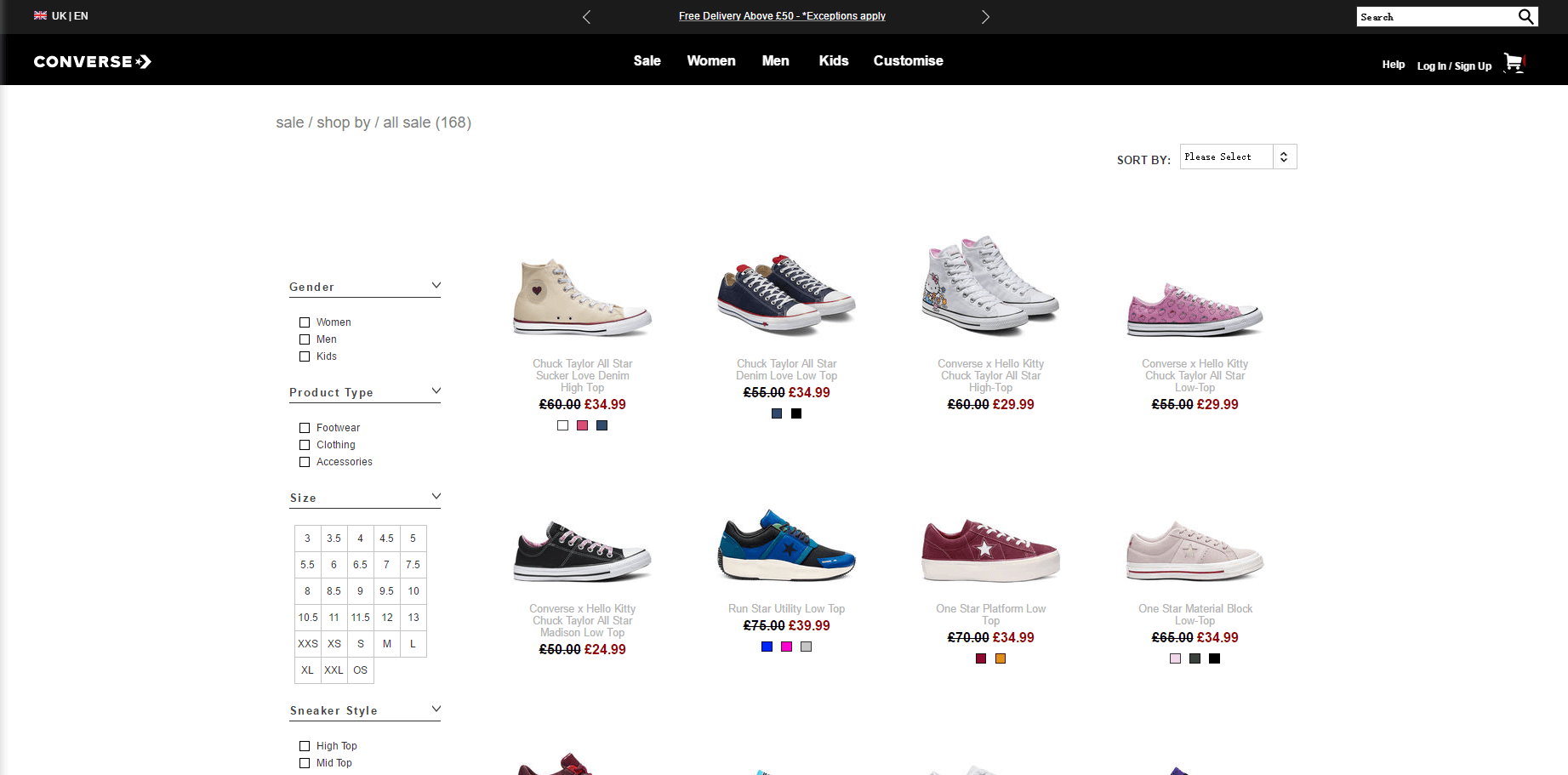Open the Customise menu

point(909,60)
